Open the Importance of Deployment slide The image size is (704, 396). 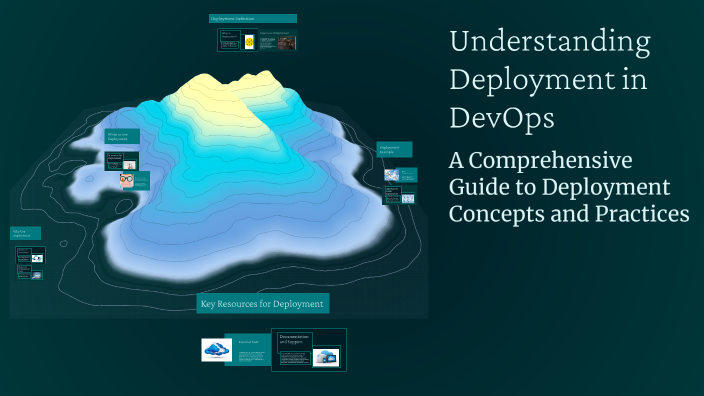click(278, 40)
